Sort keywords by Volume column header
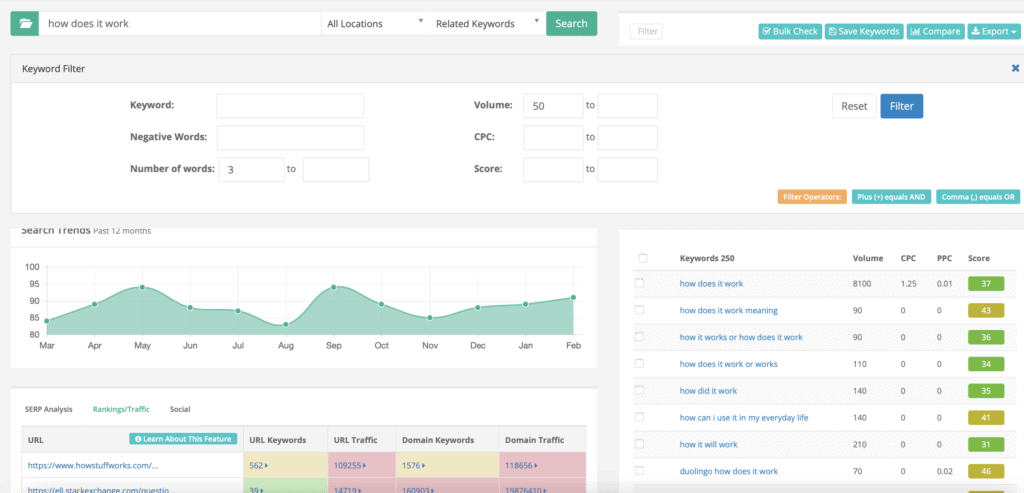 point(867,259)
